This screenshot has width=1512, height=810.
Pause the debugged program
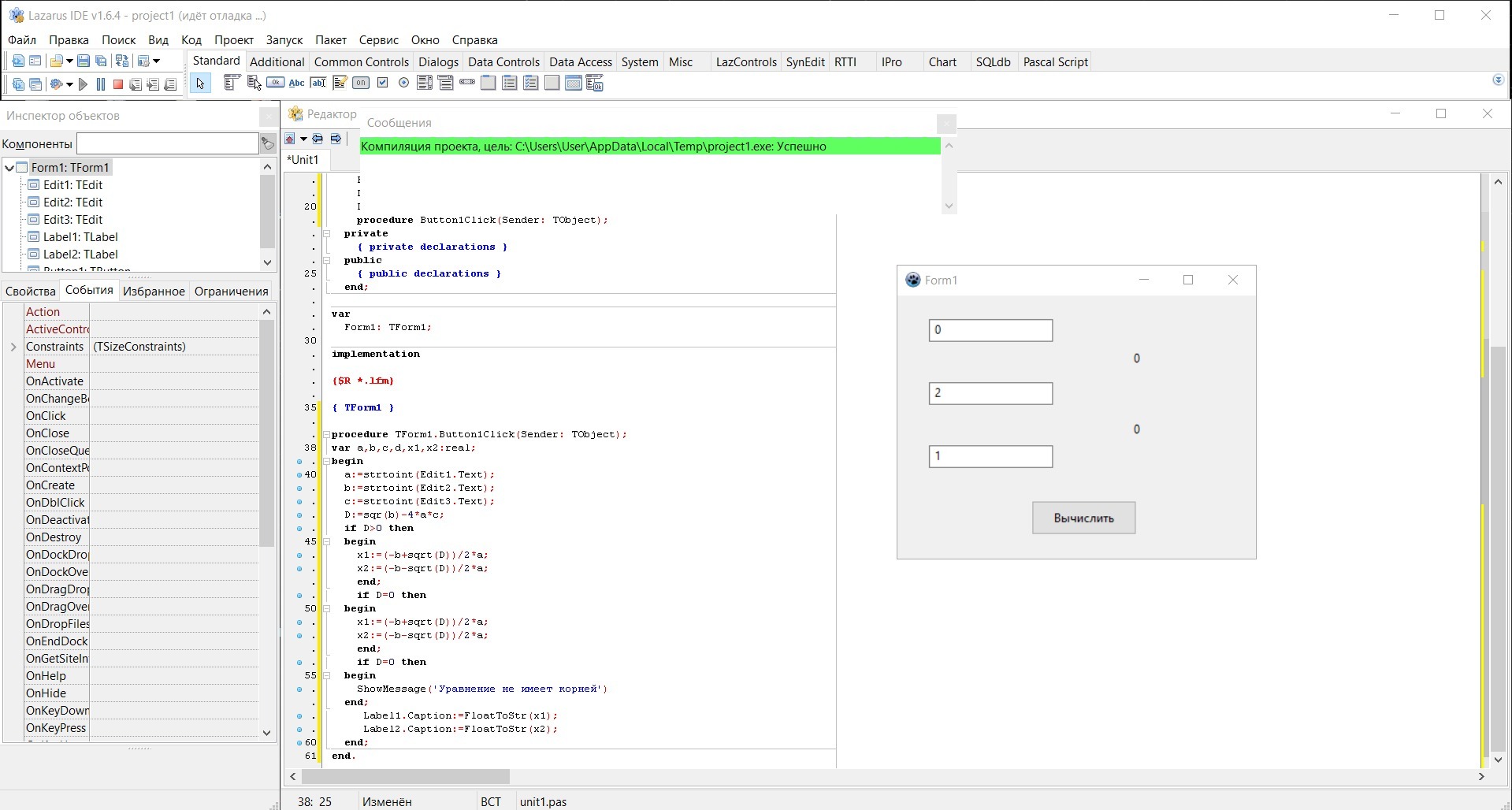[x=101, y=84]
